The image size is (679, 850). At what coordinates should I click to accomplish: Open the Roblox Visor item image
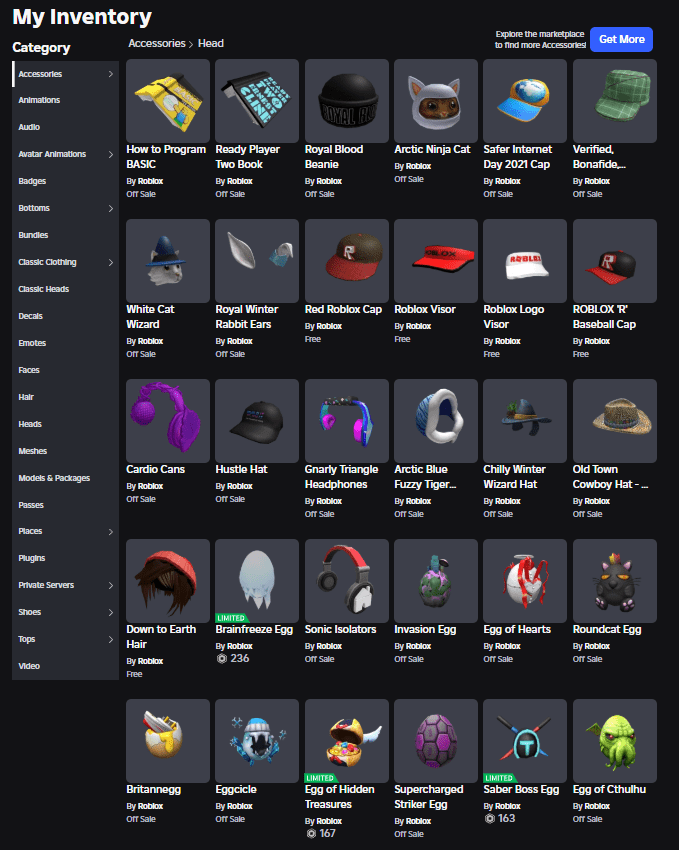[436, 261]
